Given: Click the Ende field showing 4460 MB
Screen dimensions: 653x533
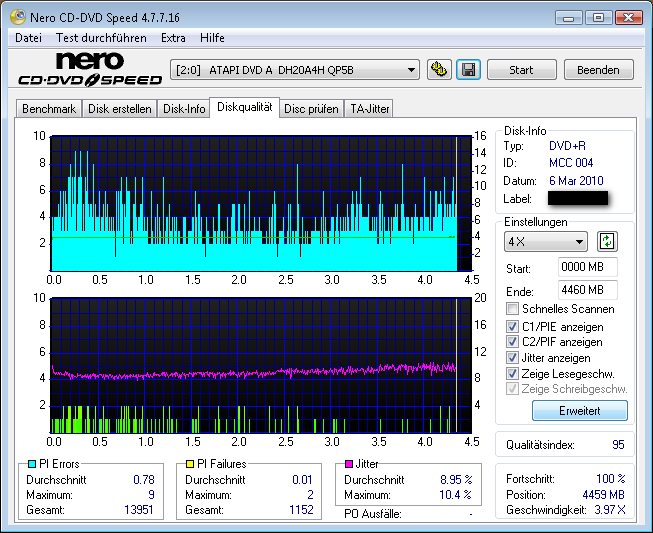Looking at the screenshot, I should 587,290.
